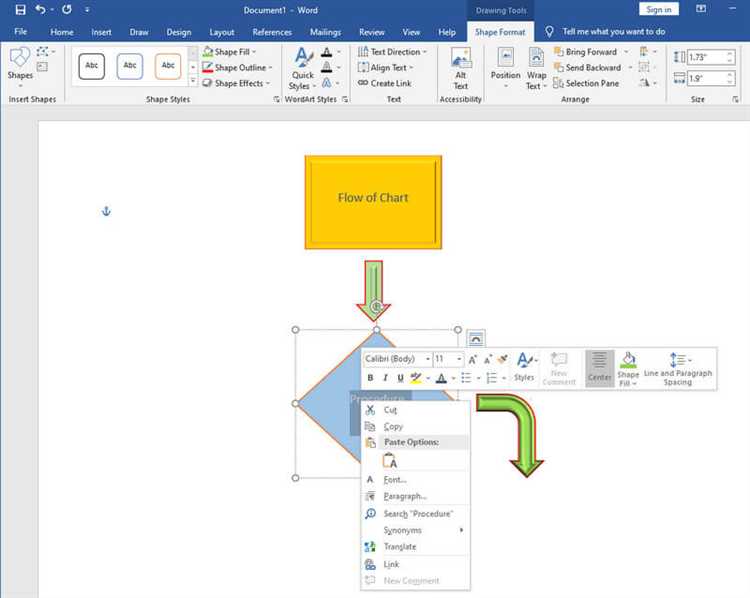The width and height of the screenshot is (750, 598).
Task: Expand the Shape Effects dropdown
Action: pyautogui.click(x=268, y=83)
